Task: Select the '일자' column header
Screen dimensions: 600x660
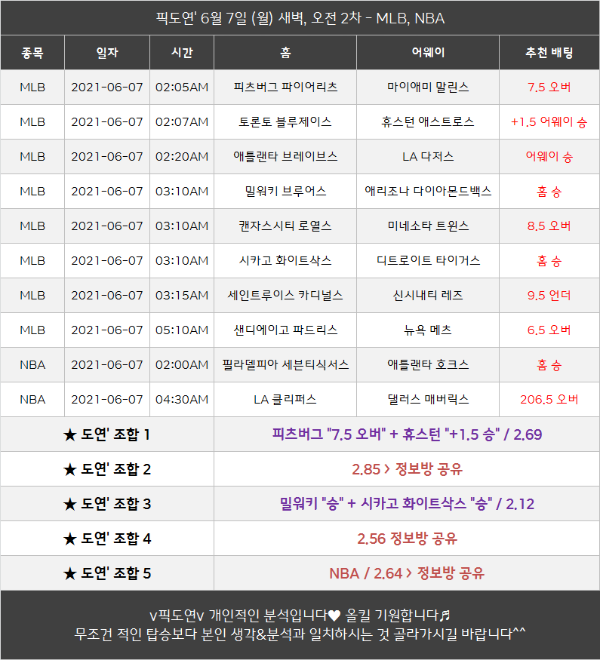Action: coord(107,53)
